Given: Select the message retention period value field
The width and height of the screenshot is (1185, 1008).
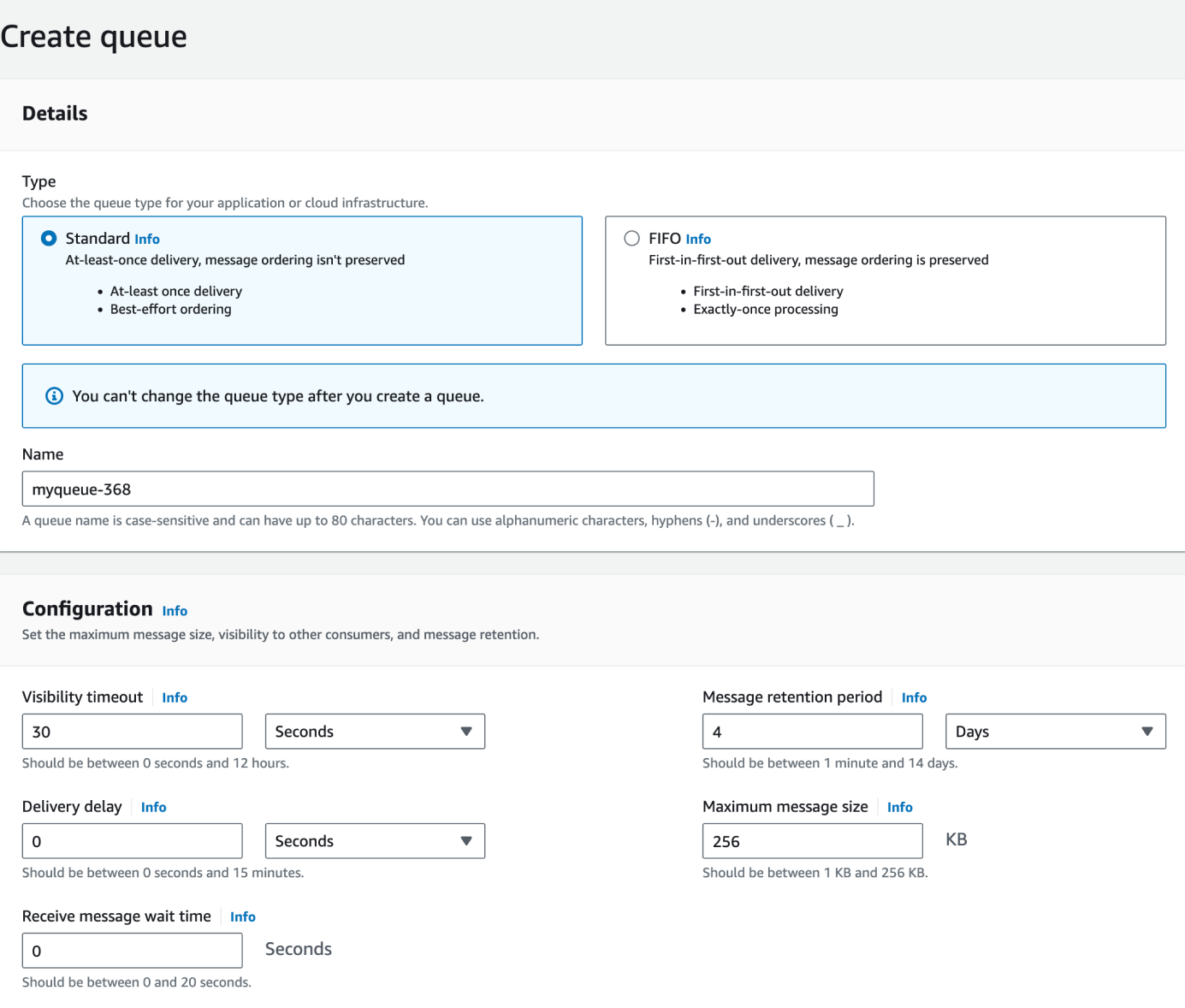Looking at the screenshot, I should click(811, 731).
